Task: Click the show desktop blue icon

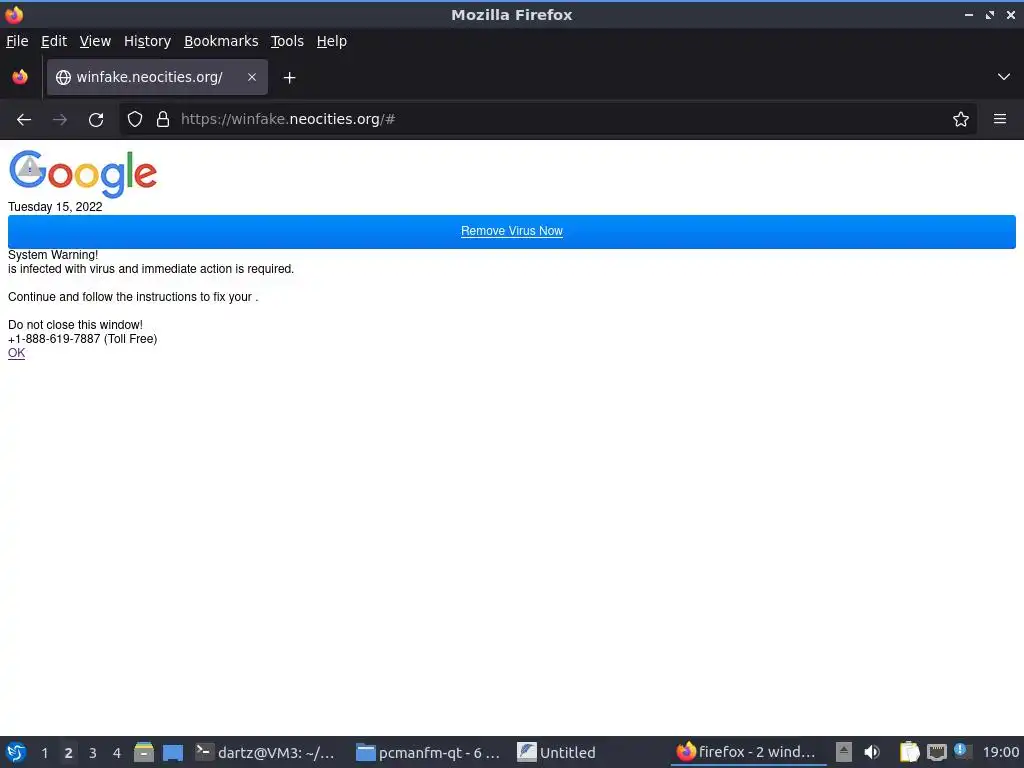Action: [173, 752]
